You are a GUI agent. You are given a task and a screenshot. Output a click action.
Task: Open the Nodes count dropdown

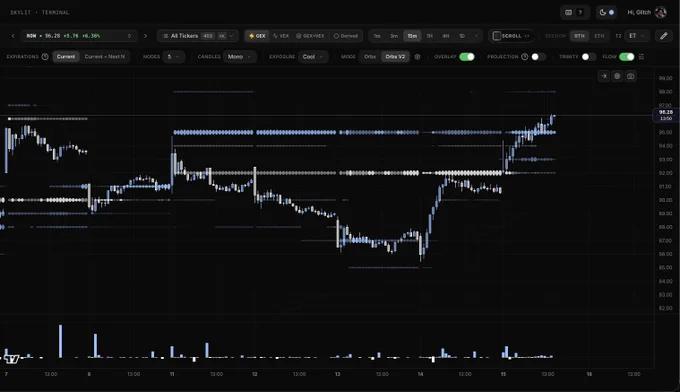173,57
